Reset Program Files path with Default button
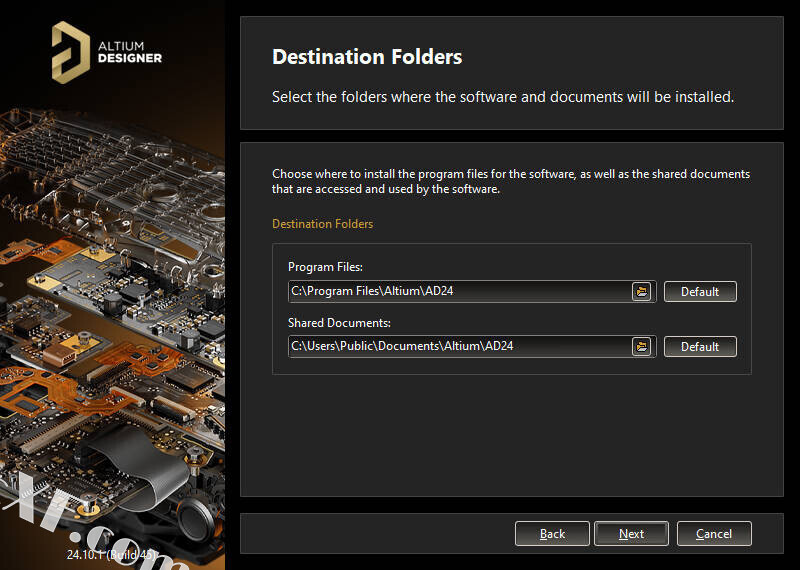The width and height of the screenshot is (800, 570). point(700,291)
